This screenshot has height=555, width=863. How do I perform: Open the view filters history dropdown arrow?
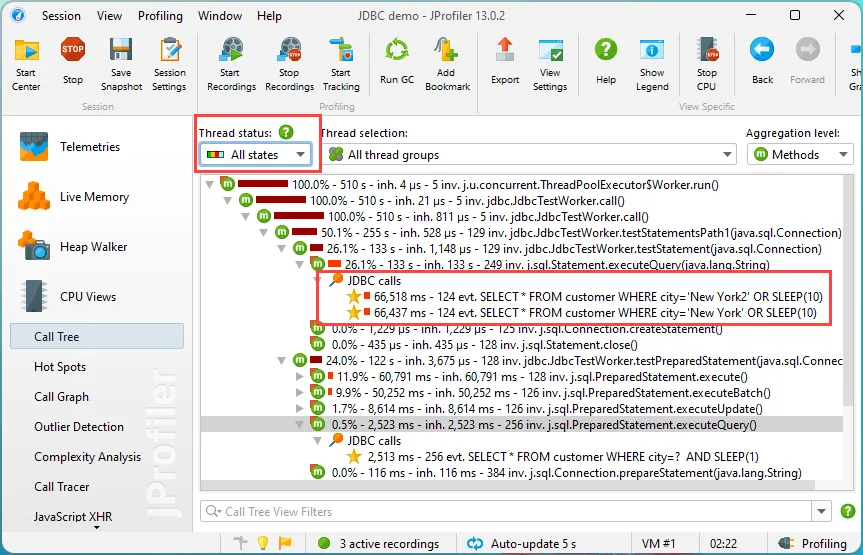click(x=821, y=511)
